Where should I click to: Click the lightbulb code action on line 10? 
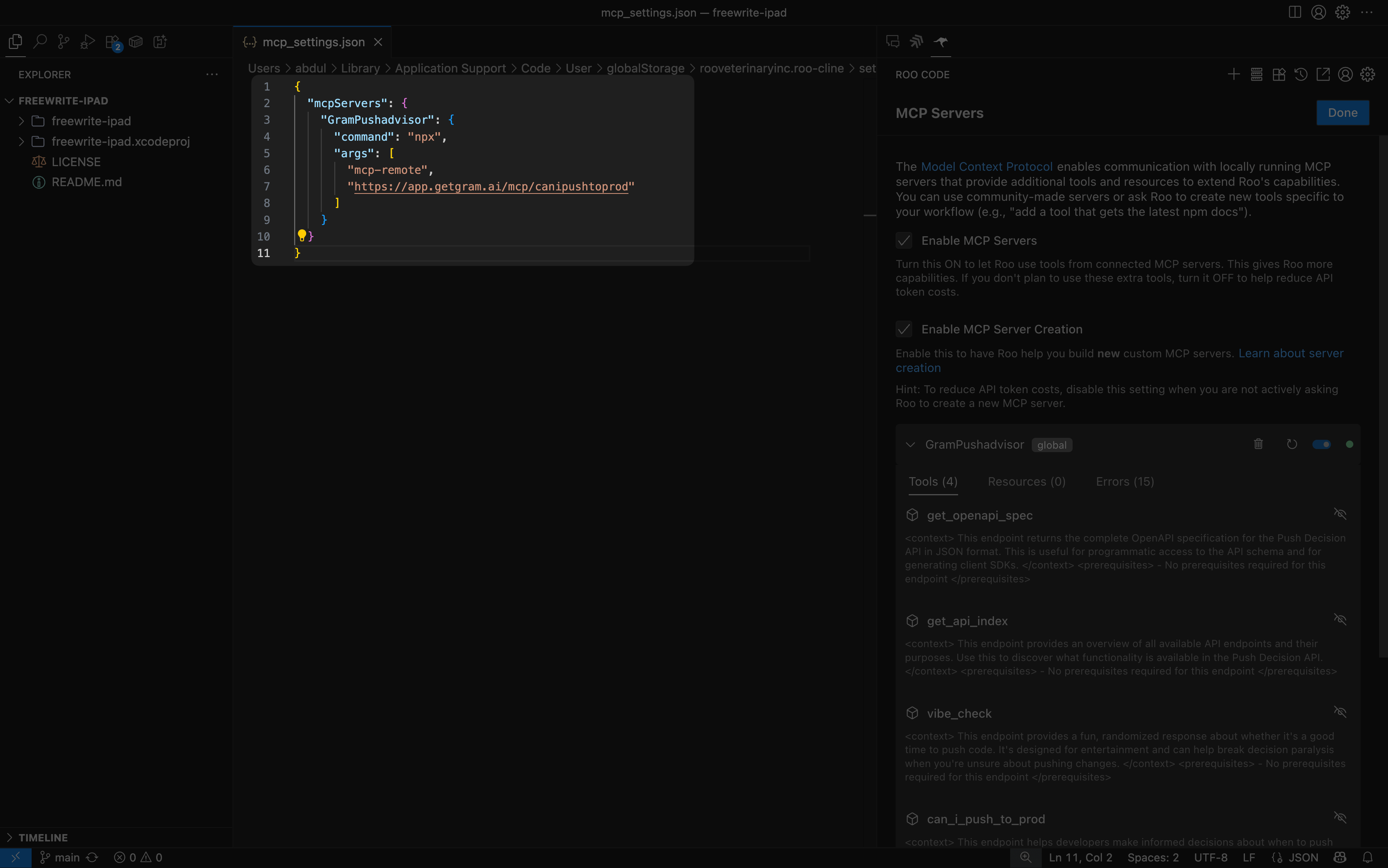pos(302,236)
